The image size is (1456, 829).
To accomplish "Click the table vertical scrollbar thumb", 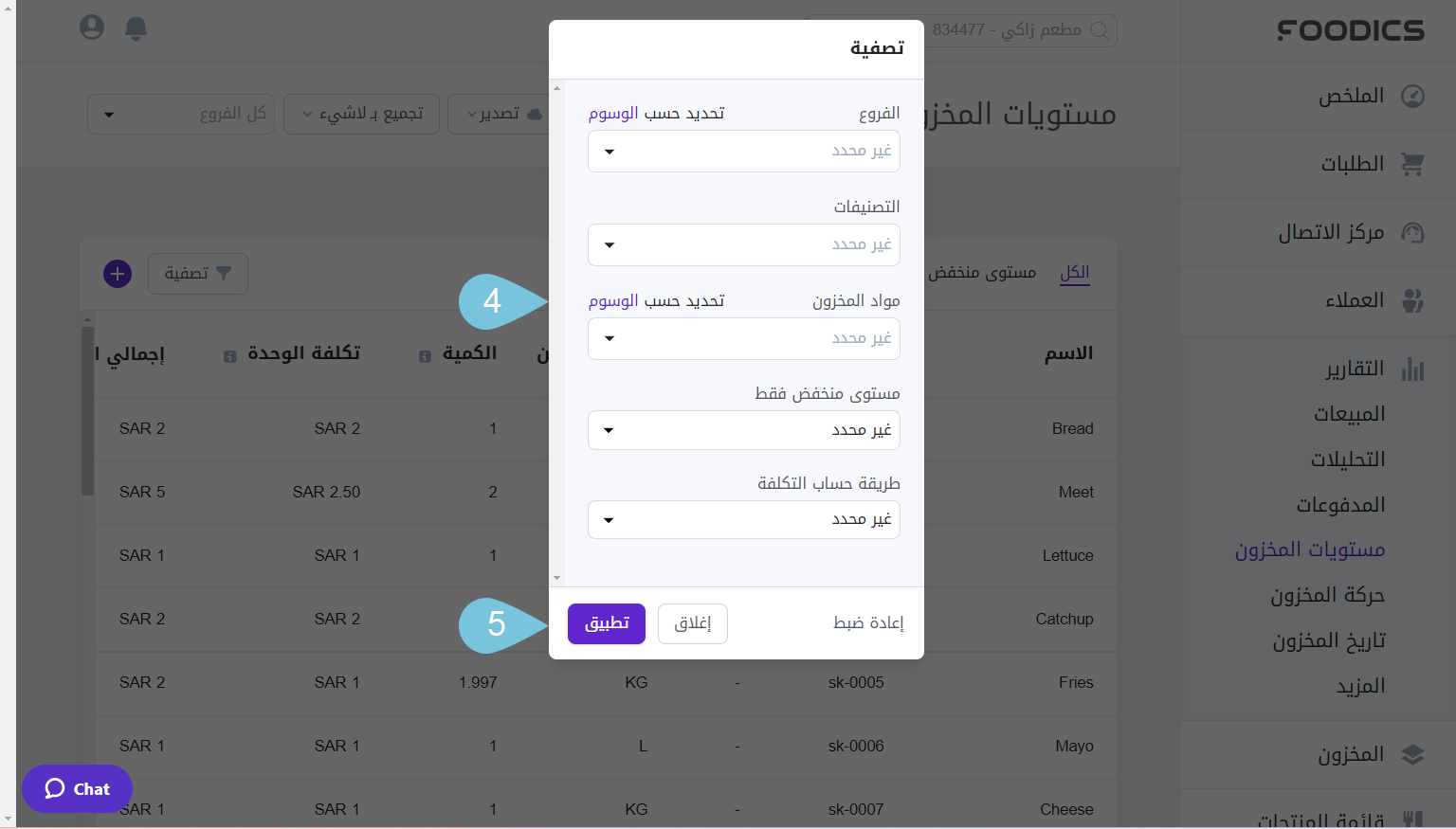I will tap(87, 411).
